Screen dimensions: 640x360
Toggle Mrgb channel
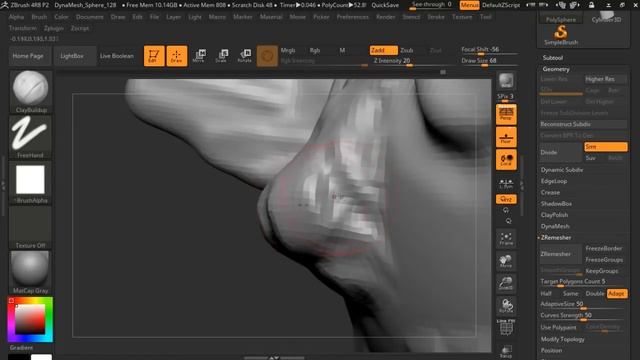click(288, 50)
